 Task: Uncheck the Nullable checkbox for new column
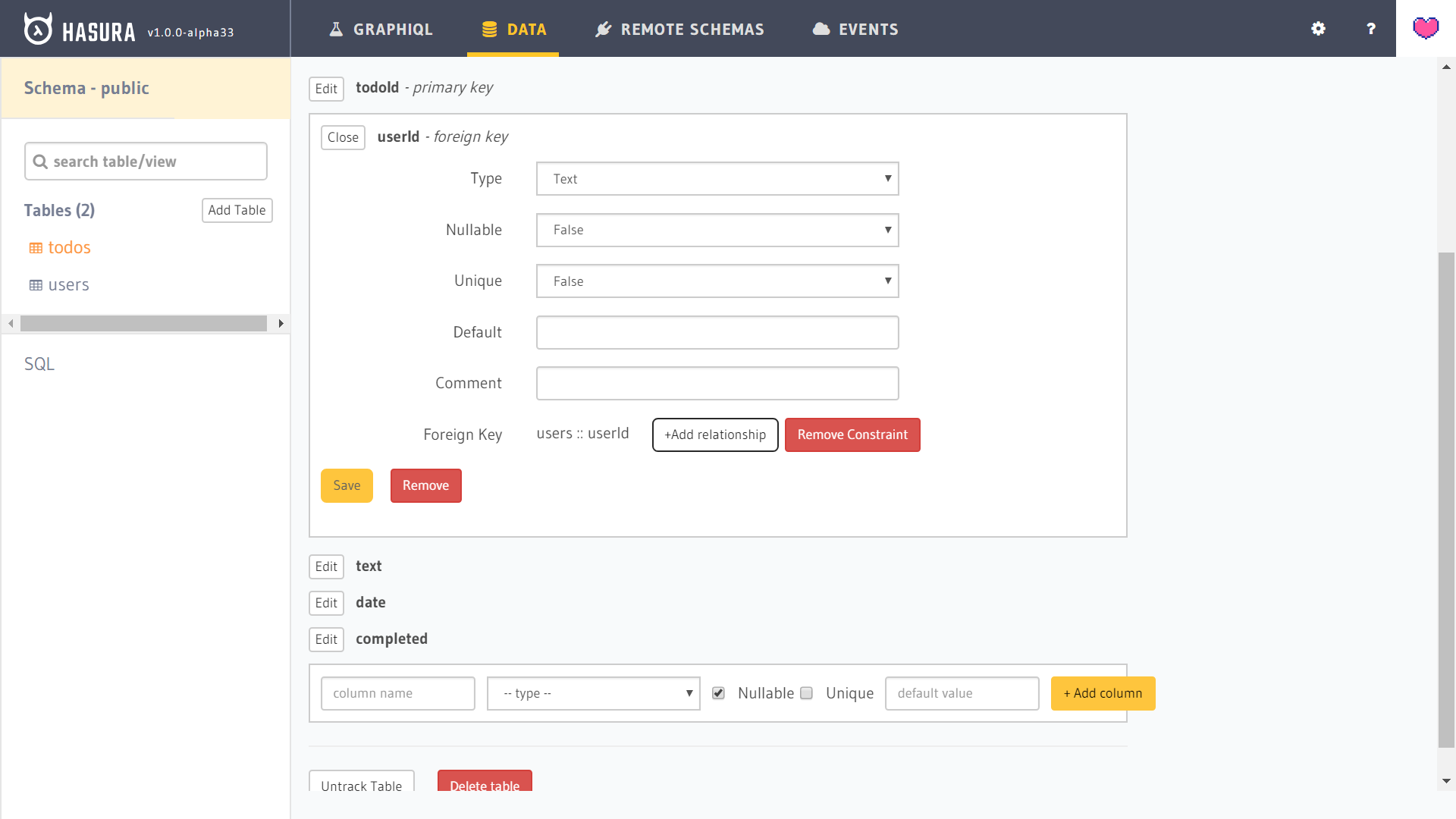pyautogui.click(x=718, y=693)
